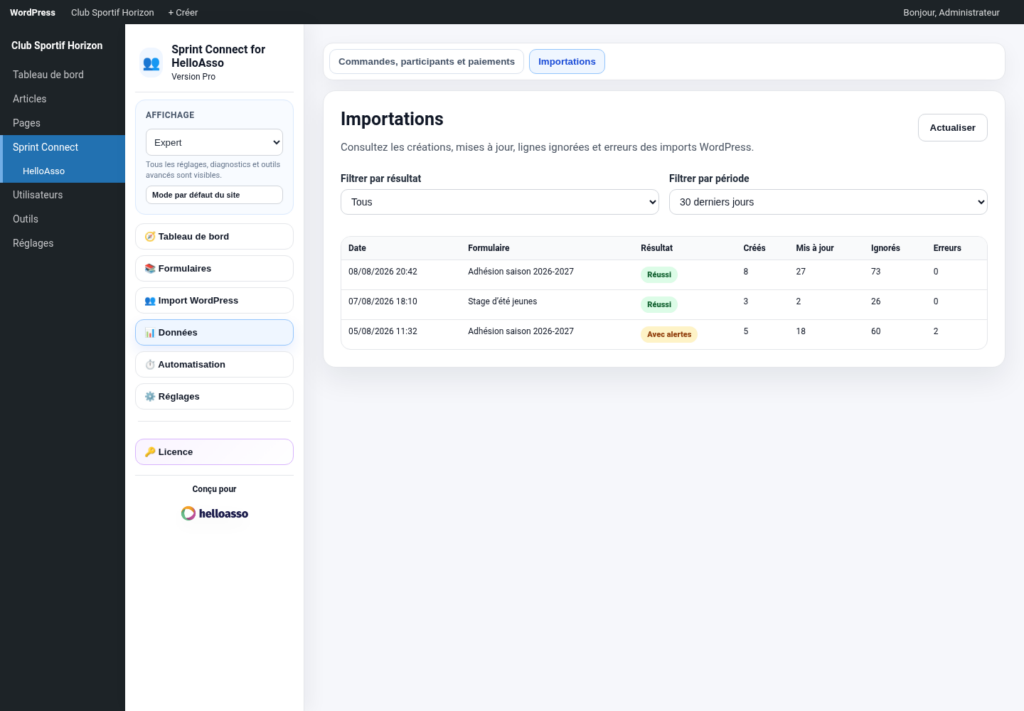Open the Formulaires section
Screen dimensions: 1024x711
tap(214, 268)
